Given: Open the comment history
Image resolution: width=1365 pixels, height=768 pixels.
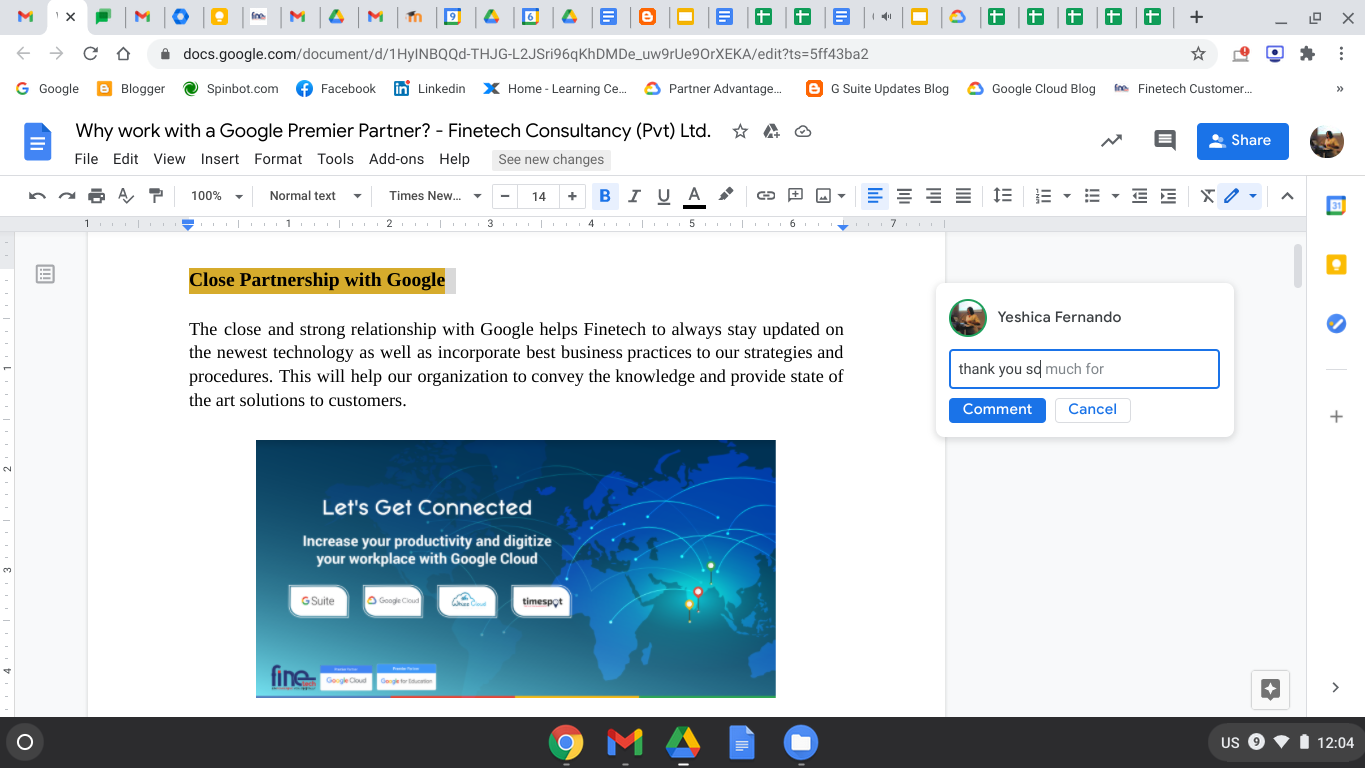Looking at the screenshot, I should tap(1165, 141).
